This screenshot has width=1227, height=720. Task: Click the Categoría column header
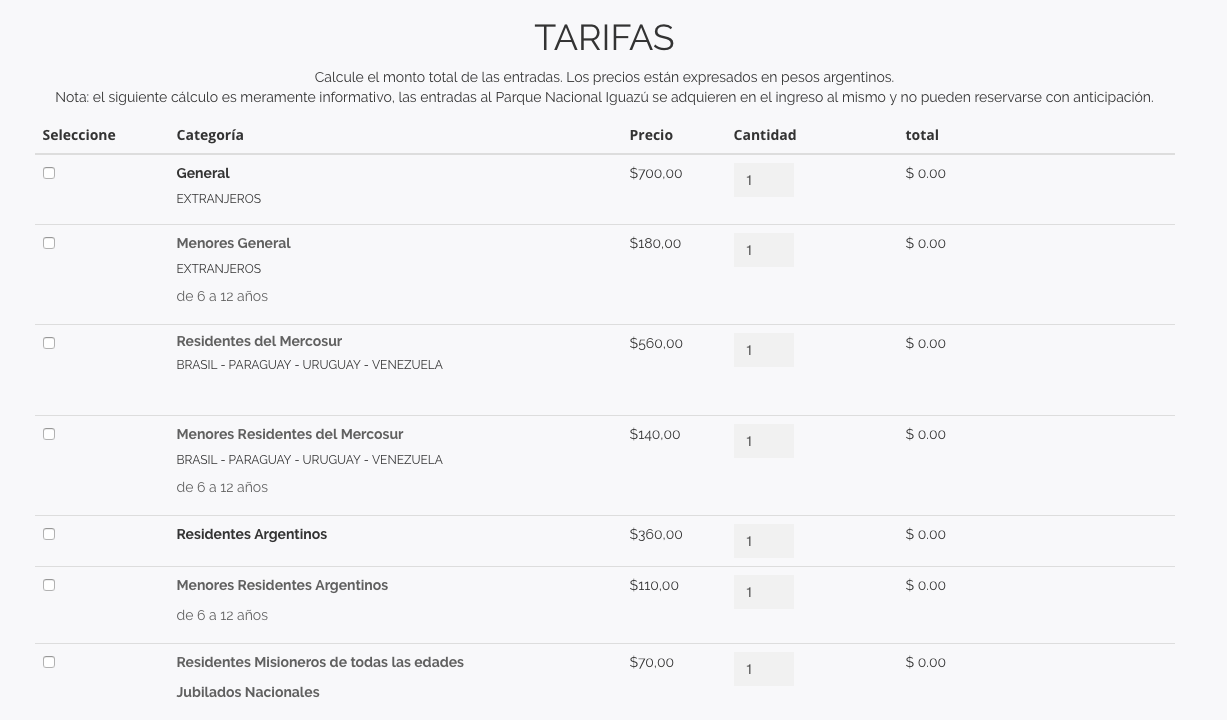(x=210, y=135)
